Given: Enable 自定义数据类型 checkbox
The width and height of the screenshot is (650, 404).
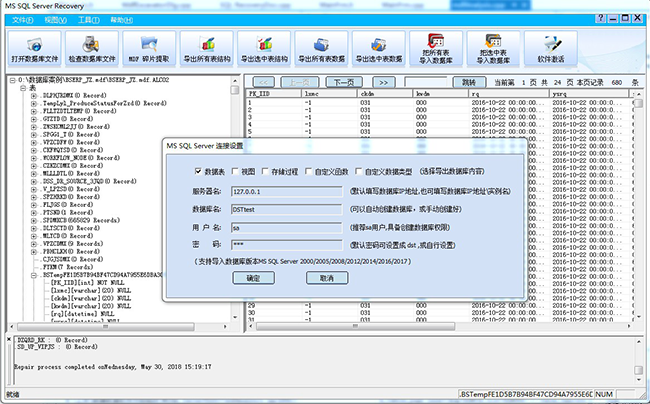Looking at the screenshot, I should click(359, 171).
